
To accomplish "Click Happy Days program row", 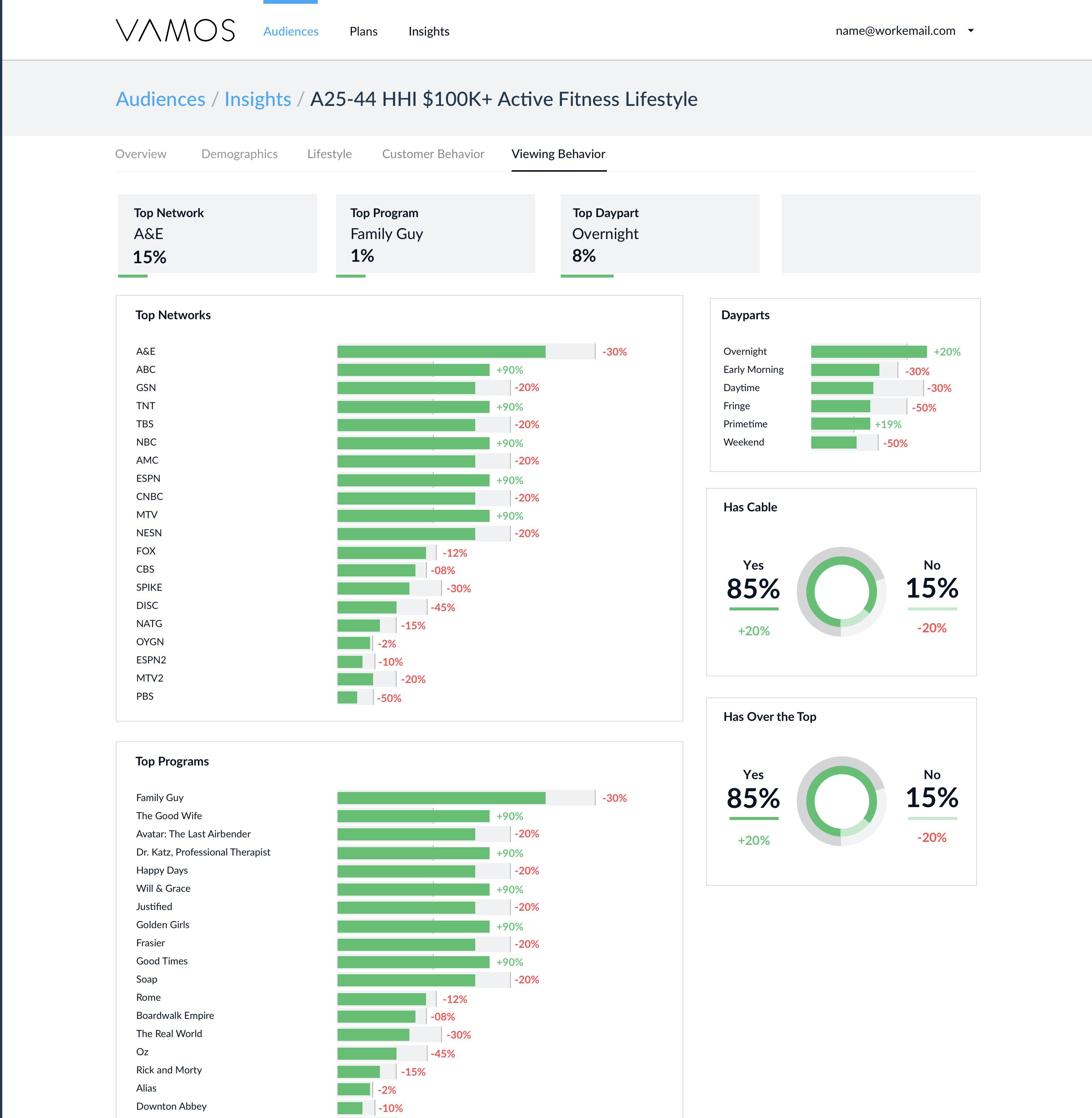I will pos(162,870).
